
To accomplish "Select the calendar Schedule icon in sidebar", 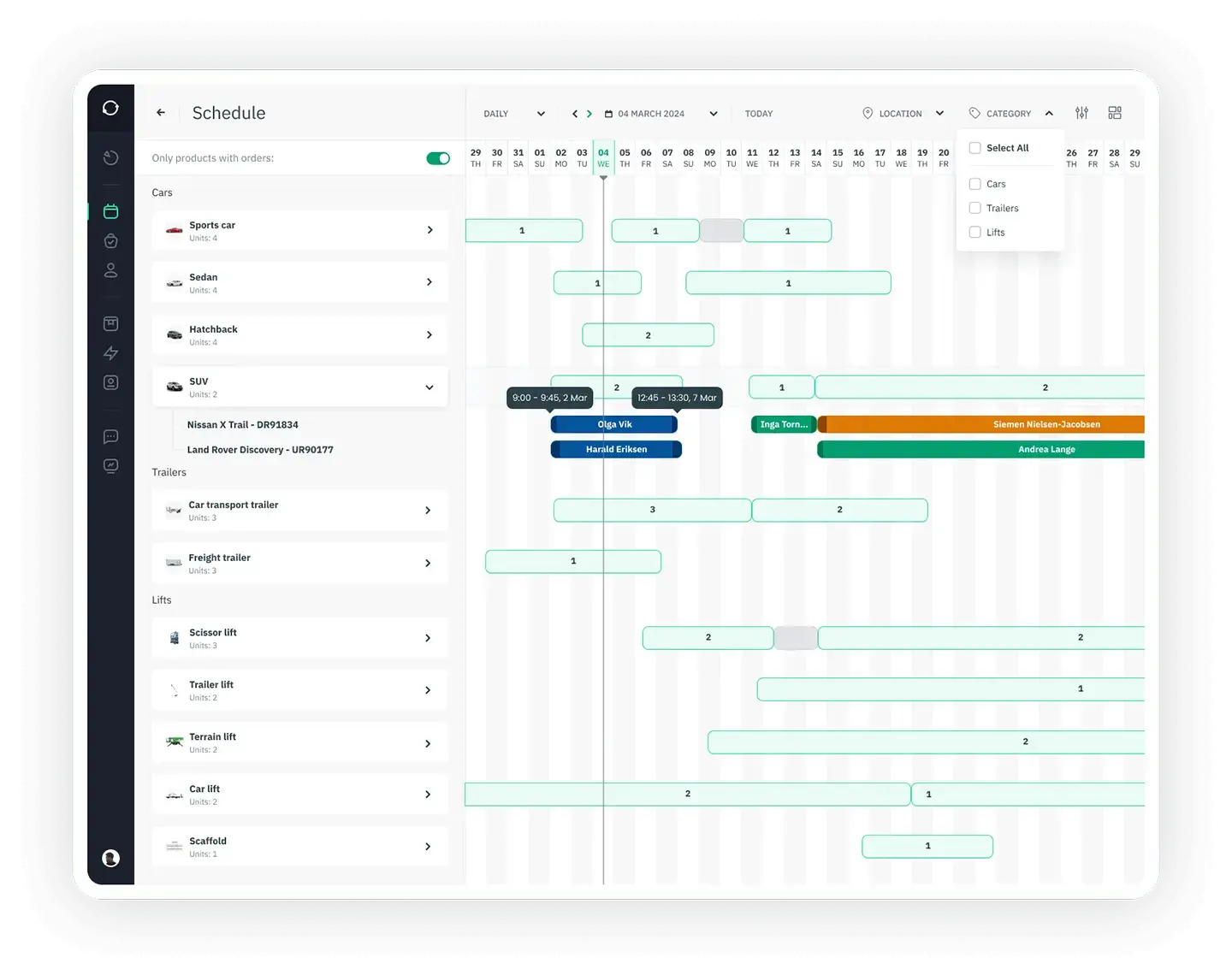I will click(110, 211).
